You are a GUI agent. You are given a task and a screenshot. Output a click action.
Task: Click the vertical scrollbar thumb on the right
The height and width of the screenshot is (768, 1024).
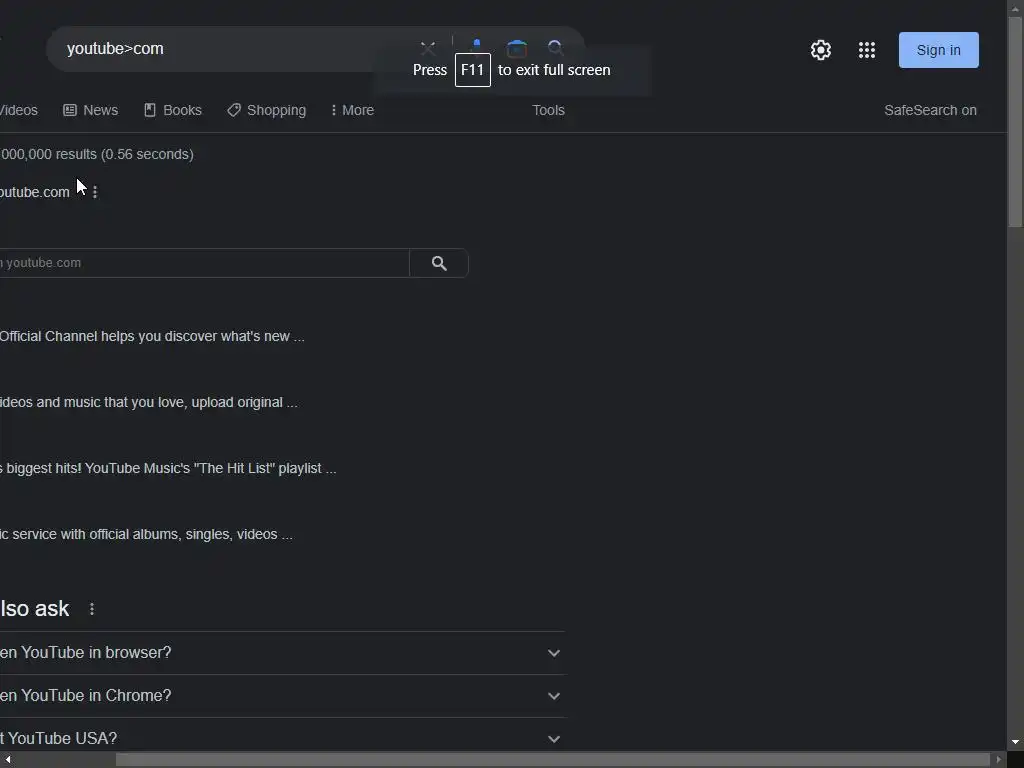pyautogui.click(x=1015, y=122)
